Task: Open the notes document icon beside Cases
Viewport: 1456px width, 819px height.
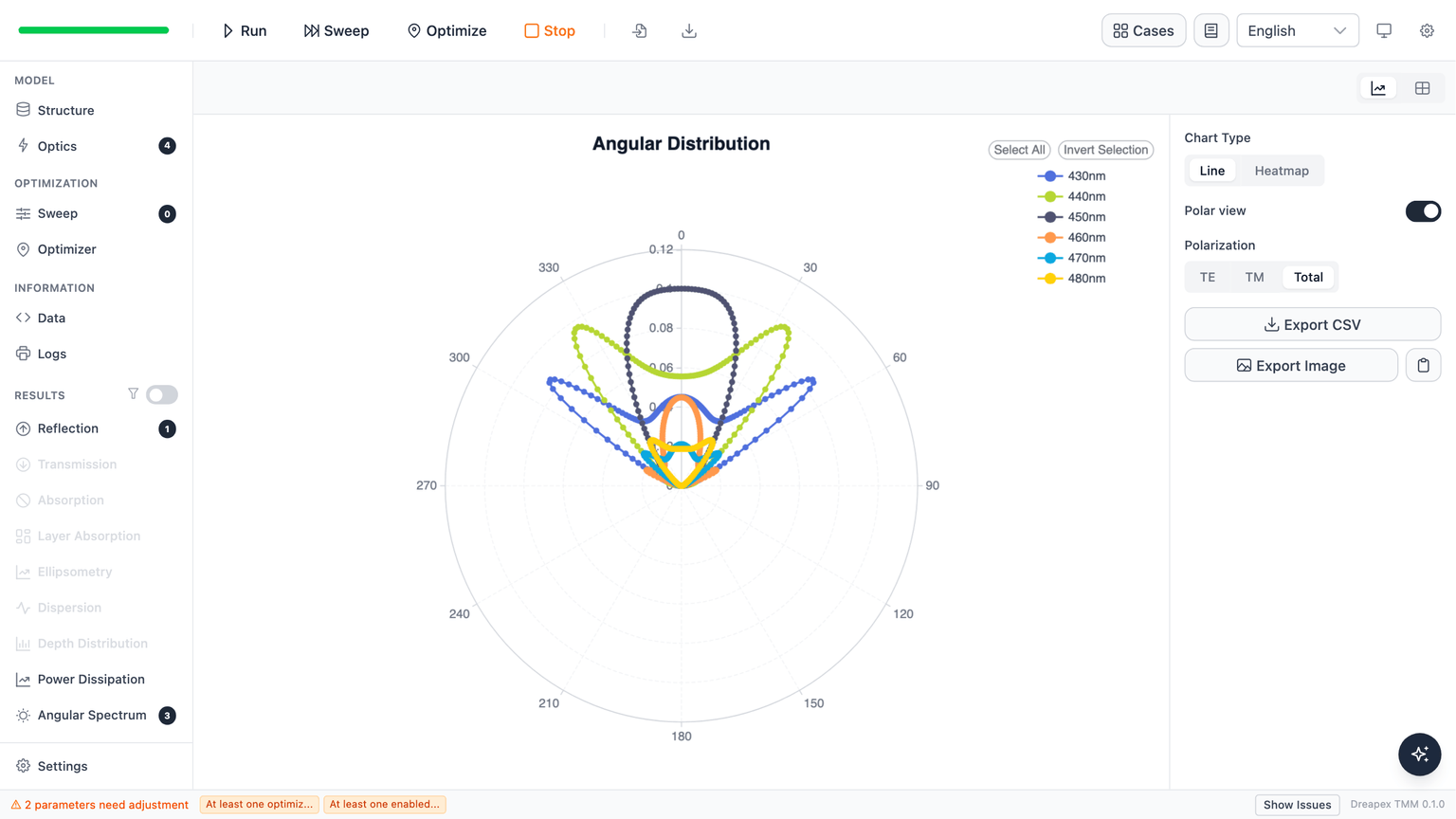Action: pyautogui.click(x=1210, y=30)
